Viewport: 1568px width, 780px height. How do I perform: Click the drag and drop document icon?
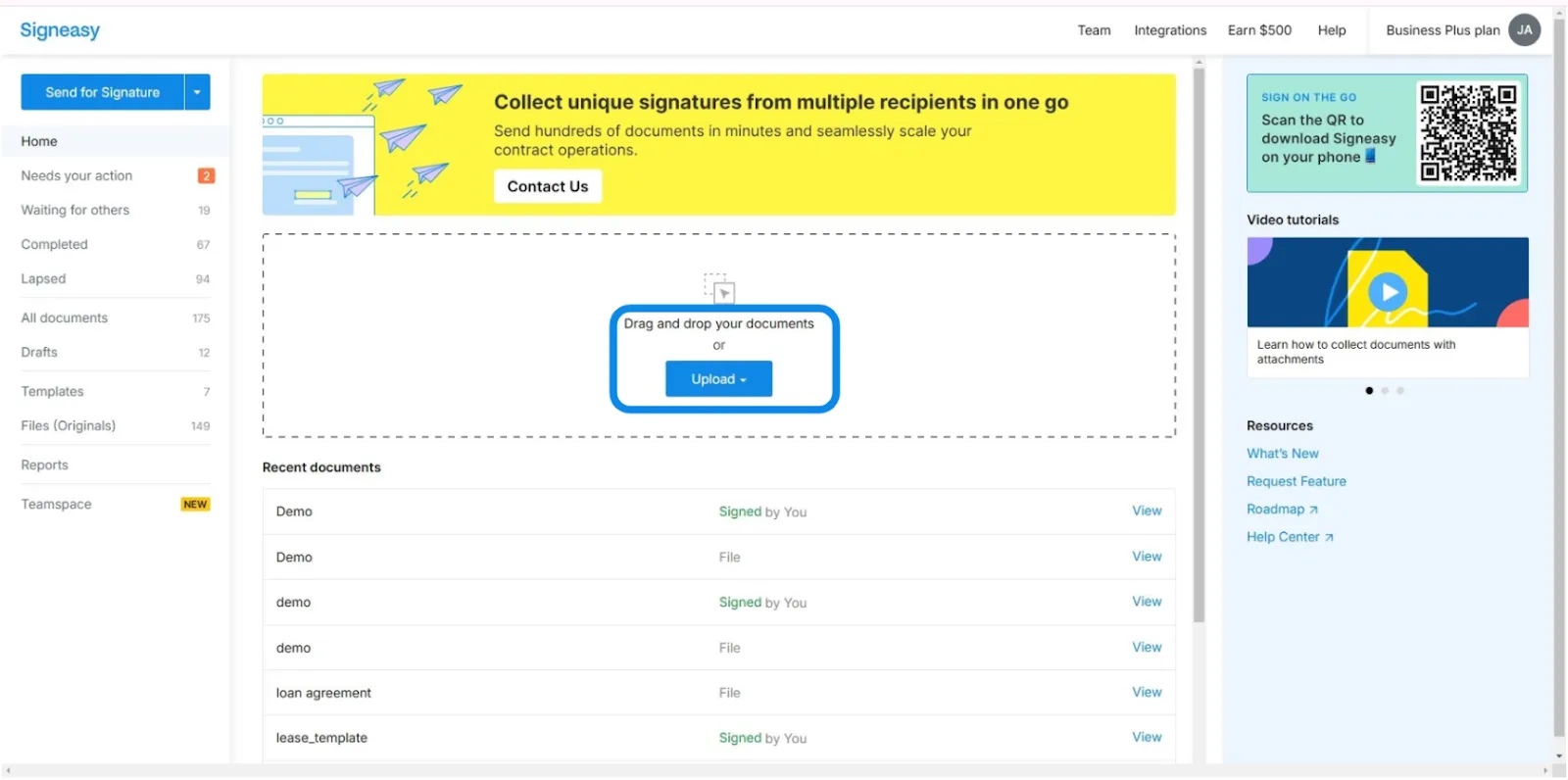coord(719,289)
